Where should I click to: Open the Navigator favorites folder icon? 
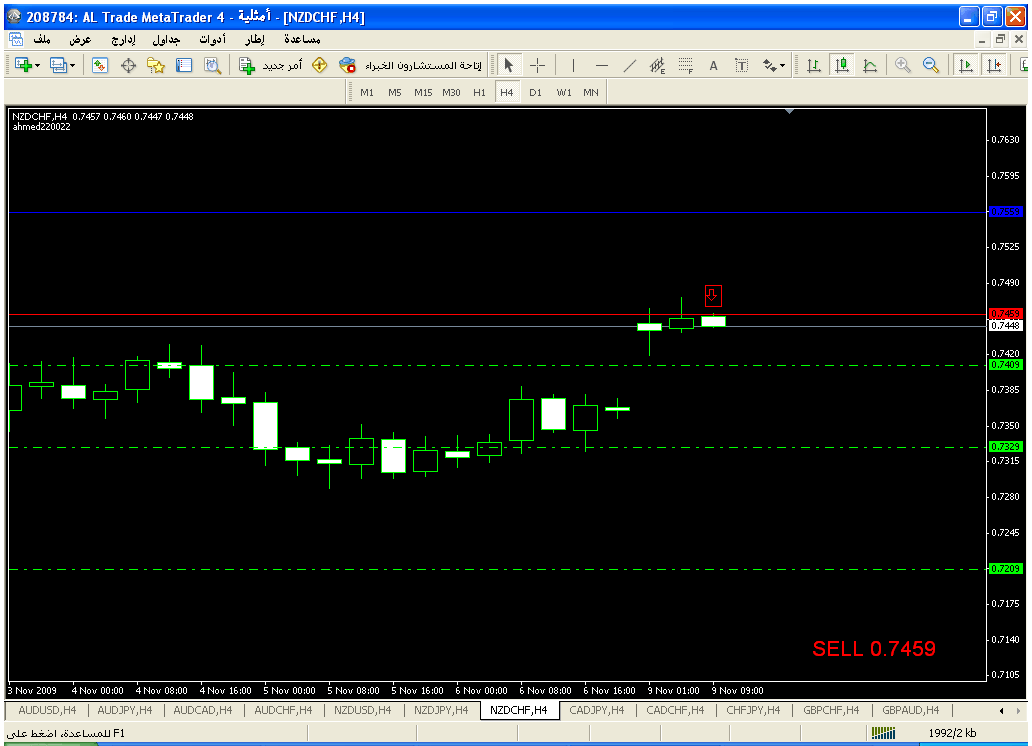pyautogui.click(x=156, y=65)
